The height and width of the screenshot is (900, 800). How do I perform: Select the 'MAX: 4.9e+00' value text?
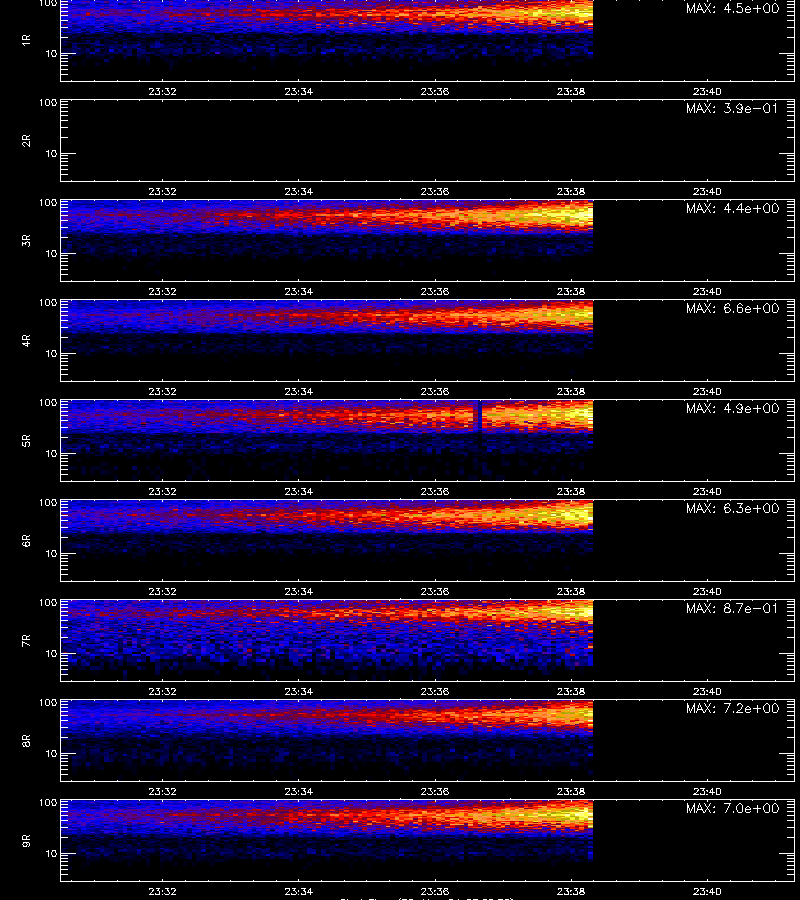[732, 408]
